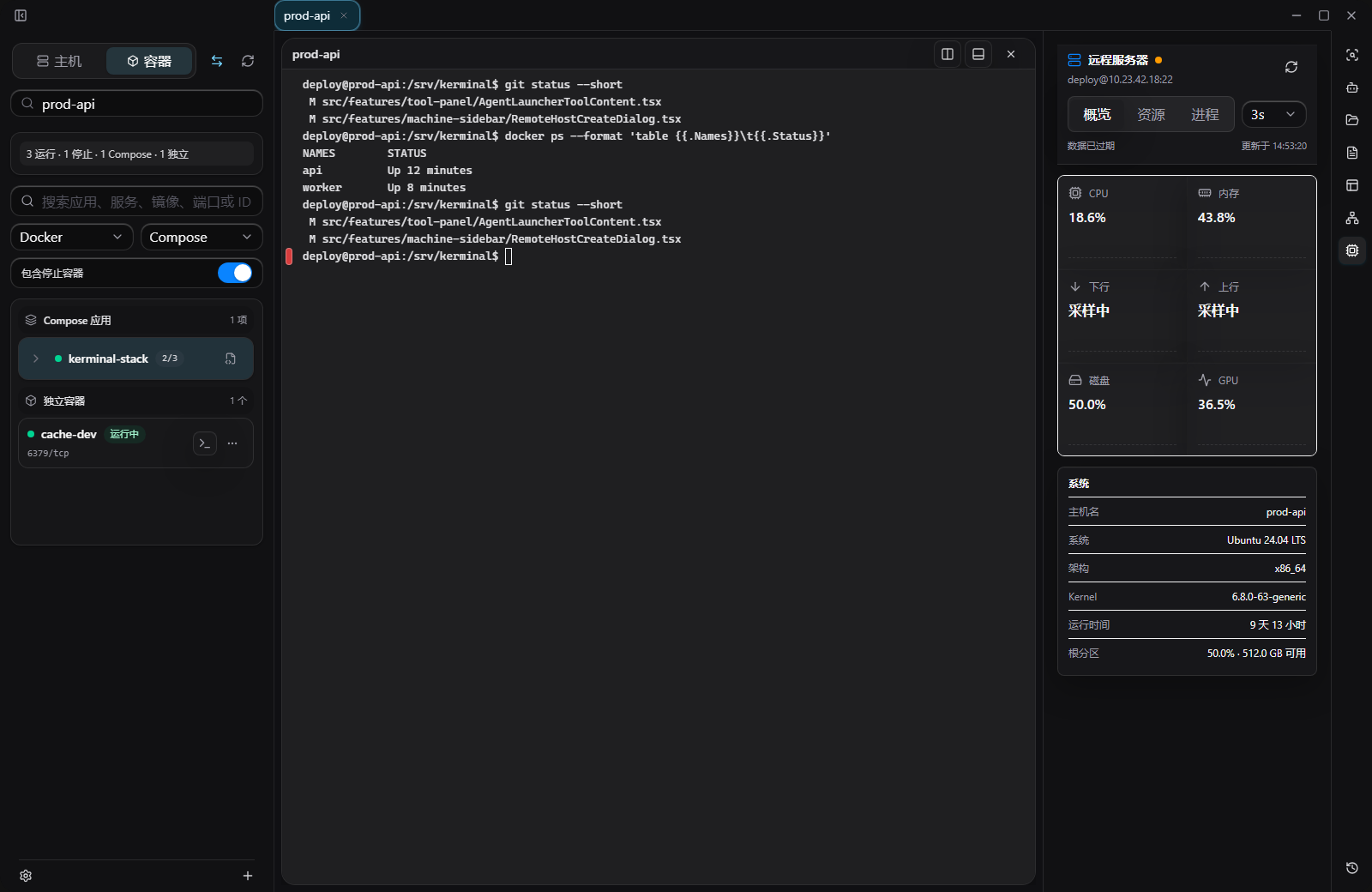Collapse the left sidebar panel icon

tap(21, 15)
